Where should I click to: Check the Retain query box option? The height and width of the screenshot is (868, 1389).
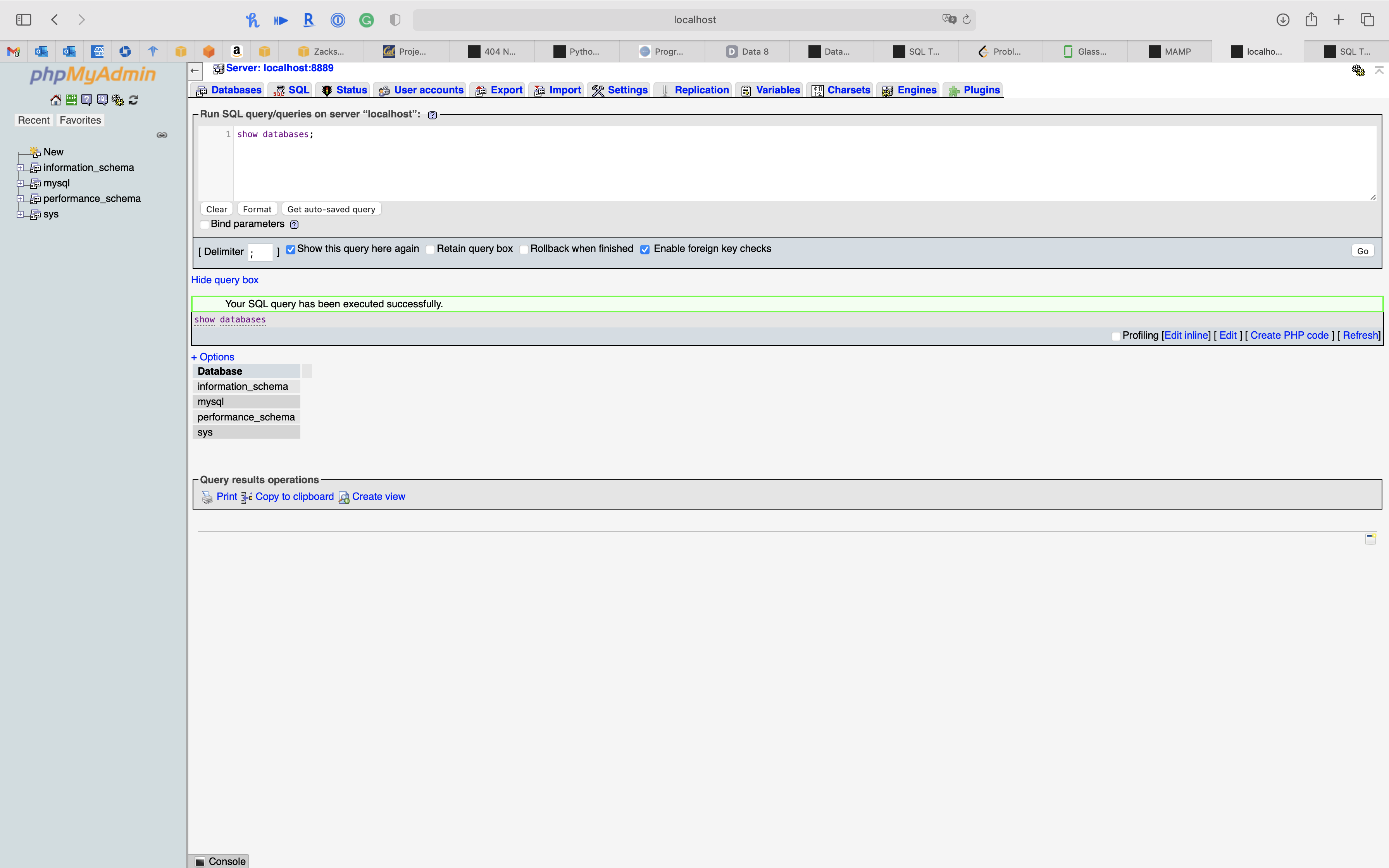(430, 249)
